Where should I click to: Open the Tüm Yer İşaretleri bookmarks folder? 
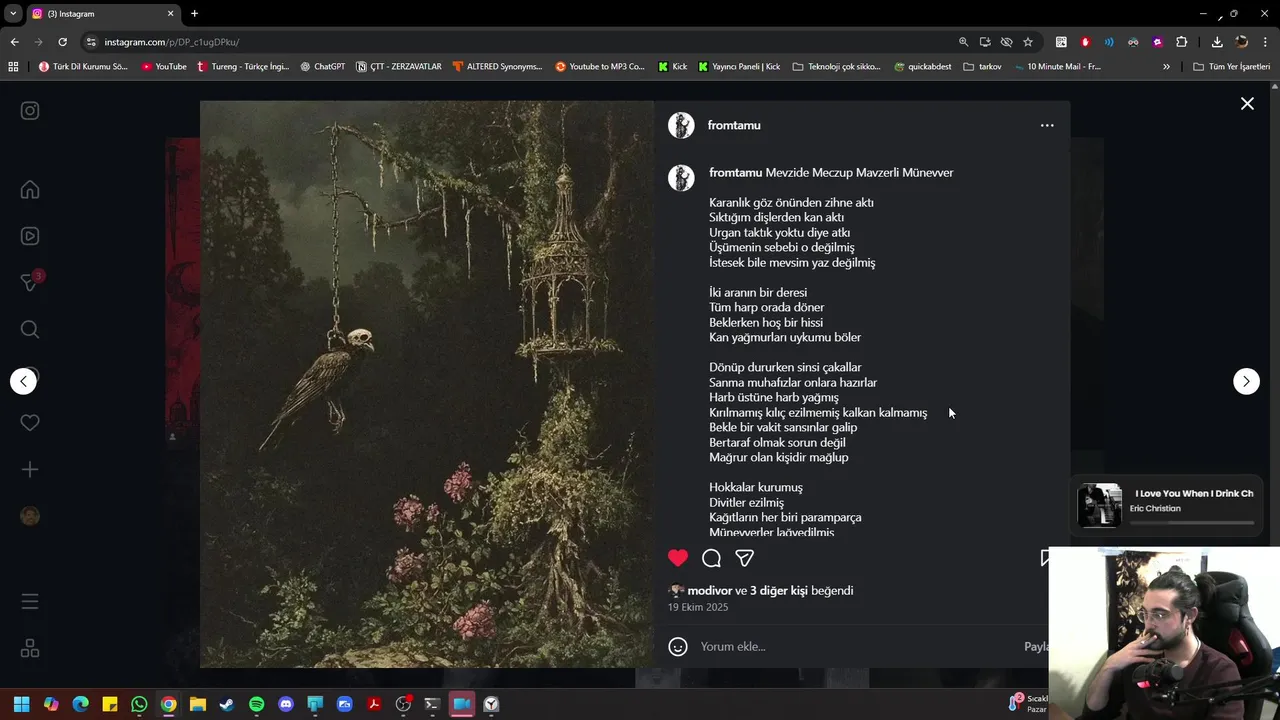click(1232, 67)
